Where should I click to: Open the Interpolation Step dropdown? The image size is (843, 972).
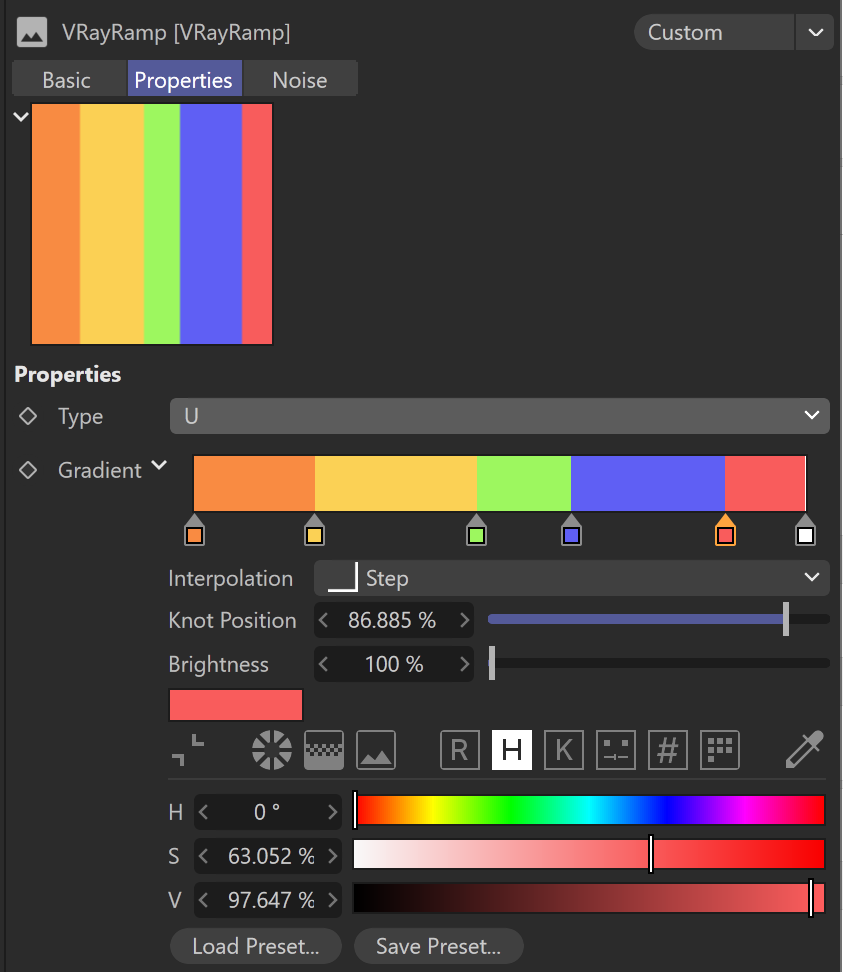point(572,578)
